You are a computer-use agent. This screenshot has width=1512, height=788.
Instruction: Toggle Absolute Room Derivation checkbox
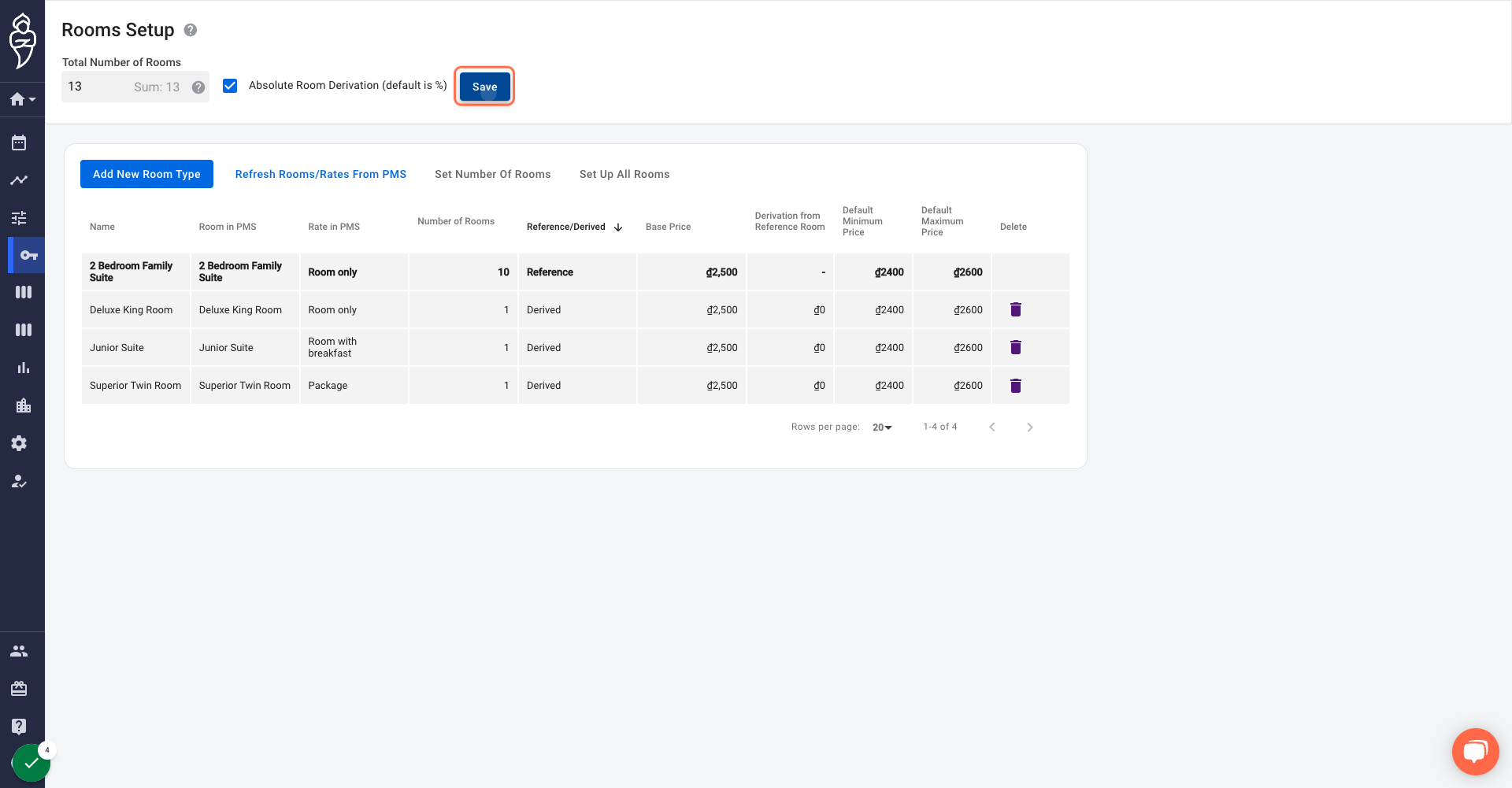point(230,86)
